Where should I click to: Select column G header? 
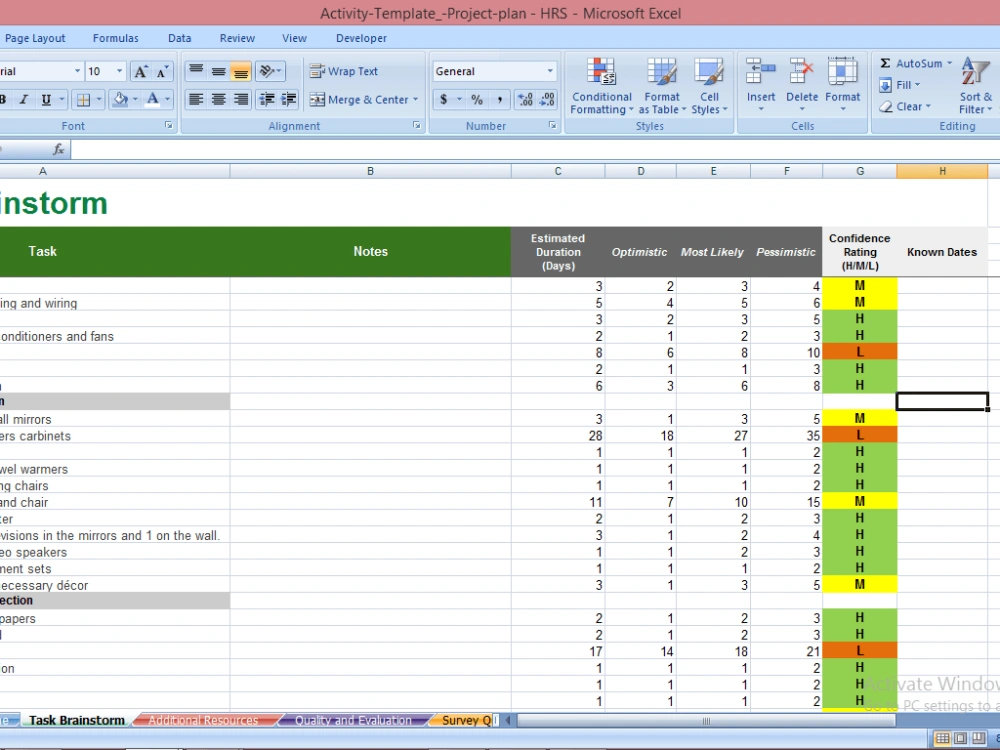click(860, 171)
